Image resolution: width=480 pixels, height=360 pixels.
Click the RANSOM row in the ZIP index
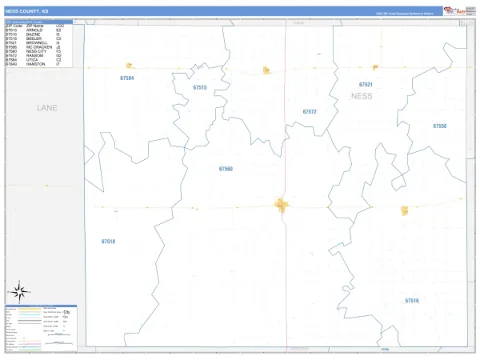click(x=34, y=56)
